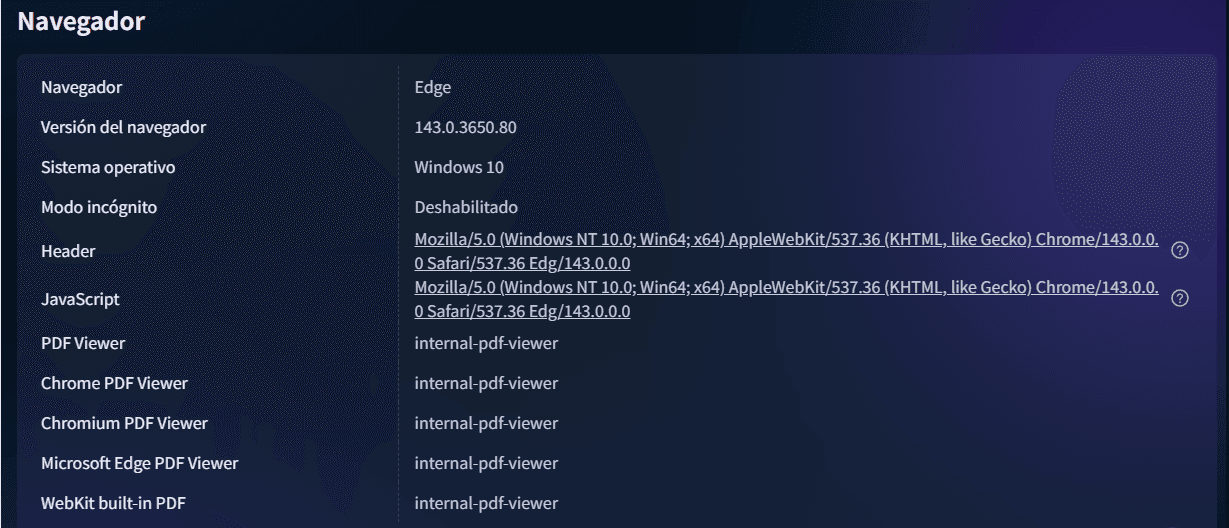This screenshot has height=528, width=1229.
Task: Click the help icon beside the Header row
Action: click(x=1179, y=251)
